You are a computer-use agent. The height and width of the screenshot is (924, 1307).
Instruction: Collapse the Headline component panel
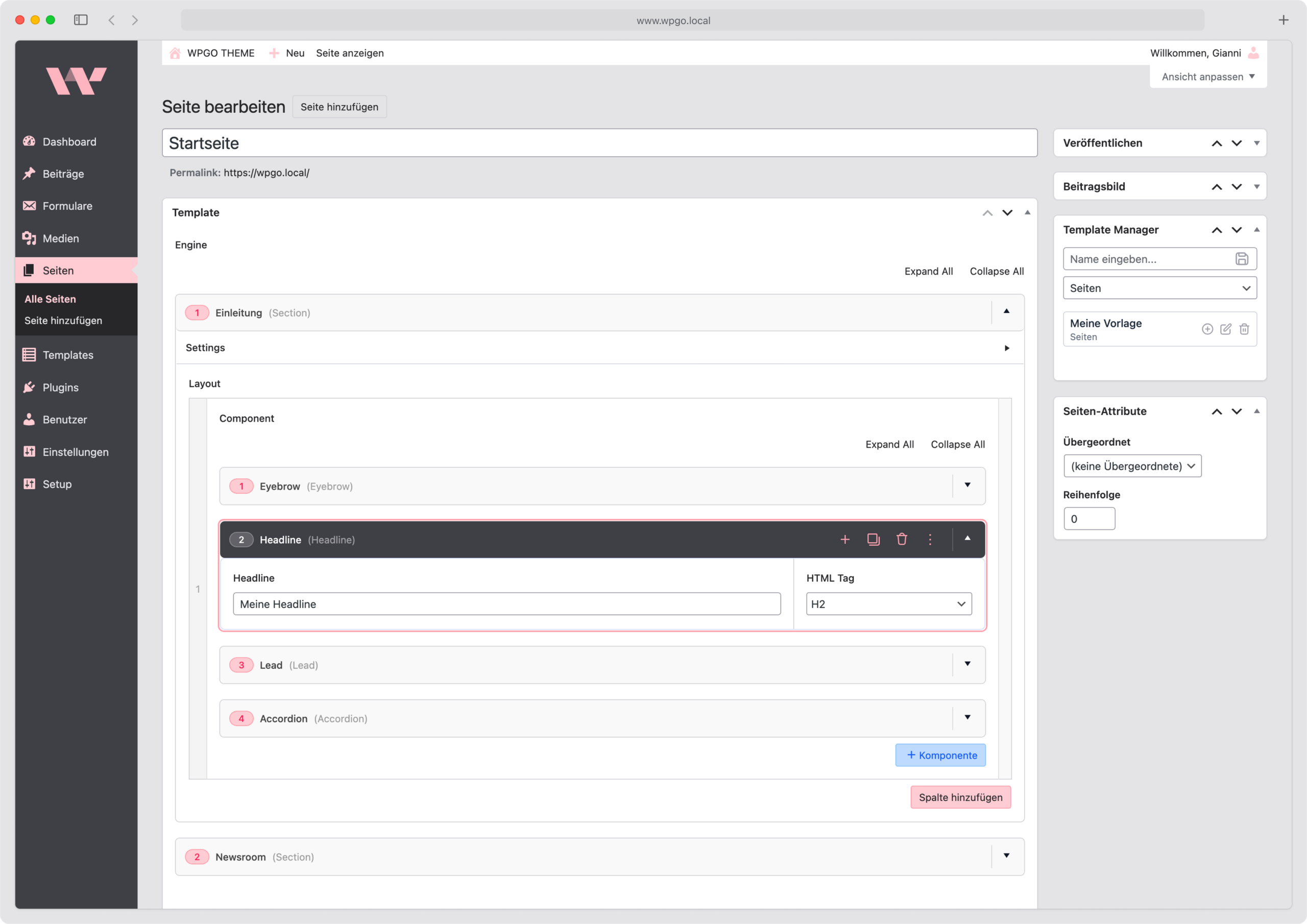pos(967,539)
